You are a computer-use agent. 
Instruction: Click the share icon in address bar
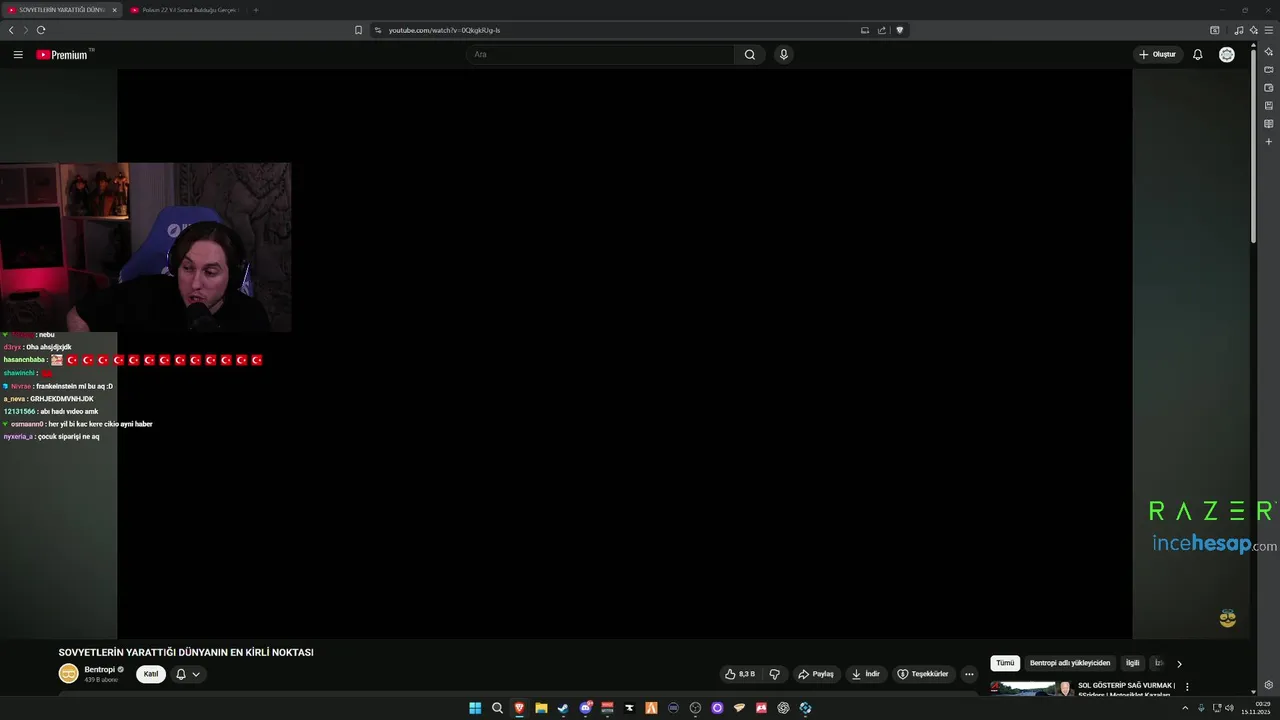882,30
